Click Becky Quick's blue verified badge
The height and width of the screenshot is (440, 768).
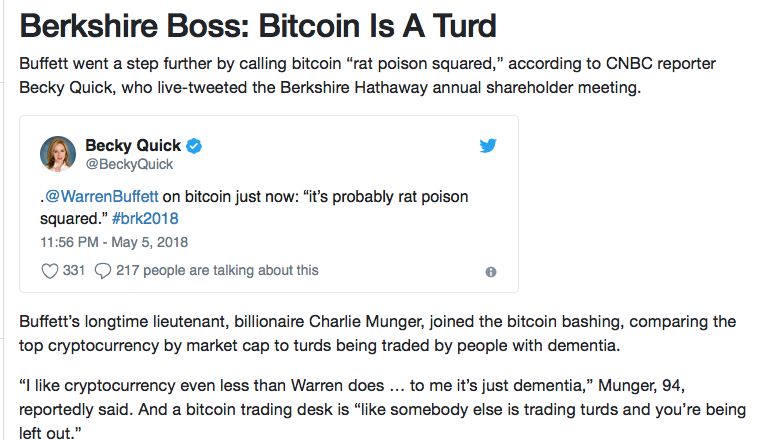click(x=194, y=146)
